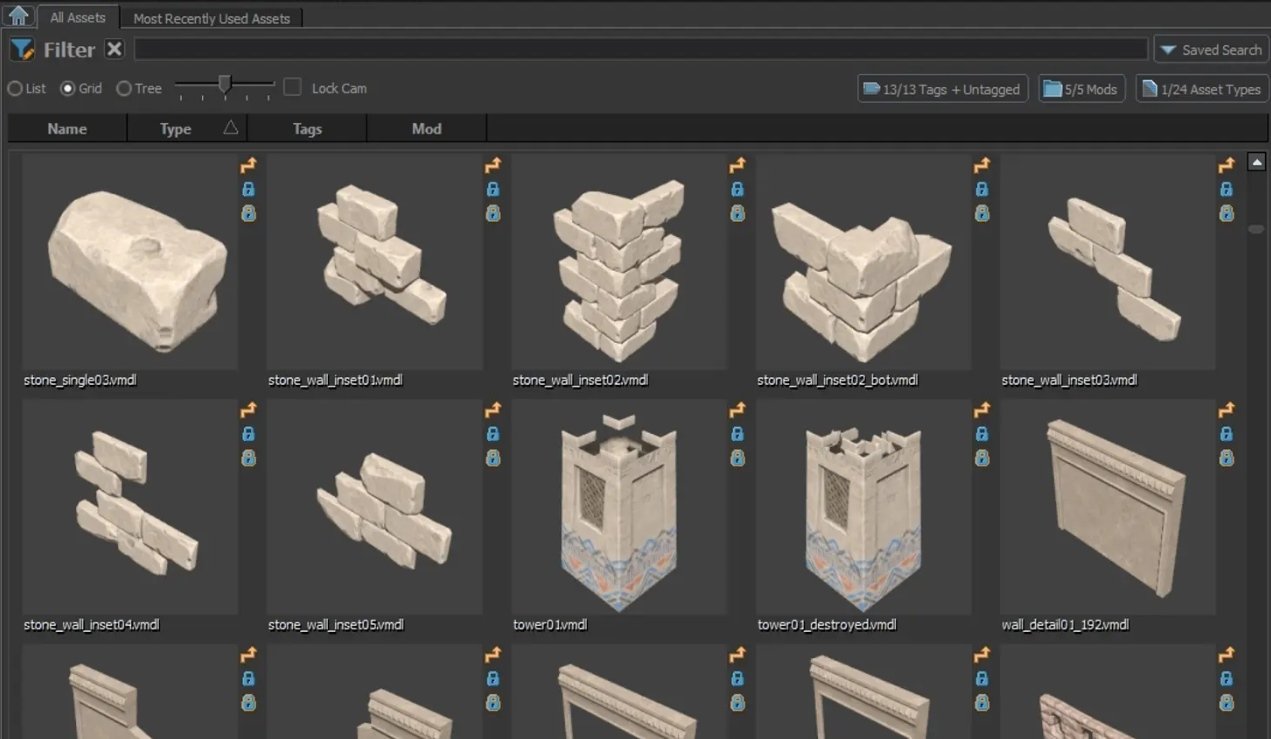
Task: Select the Tree view radio button
Action: (124, 88)
